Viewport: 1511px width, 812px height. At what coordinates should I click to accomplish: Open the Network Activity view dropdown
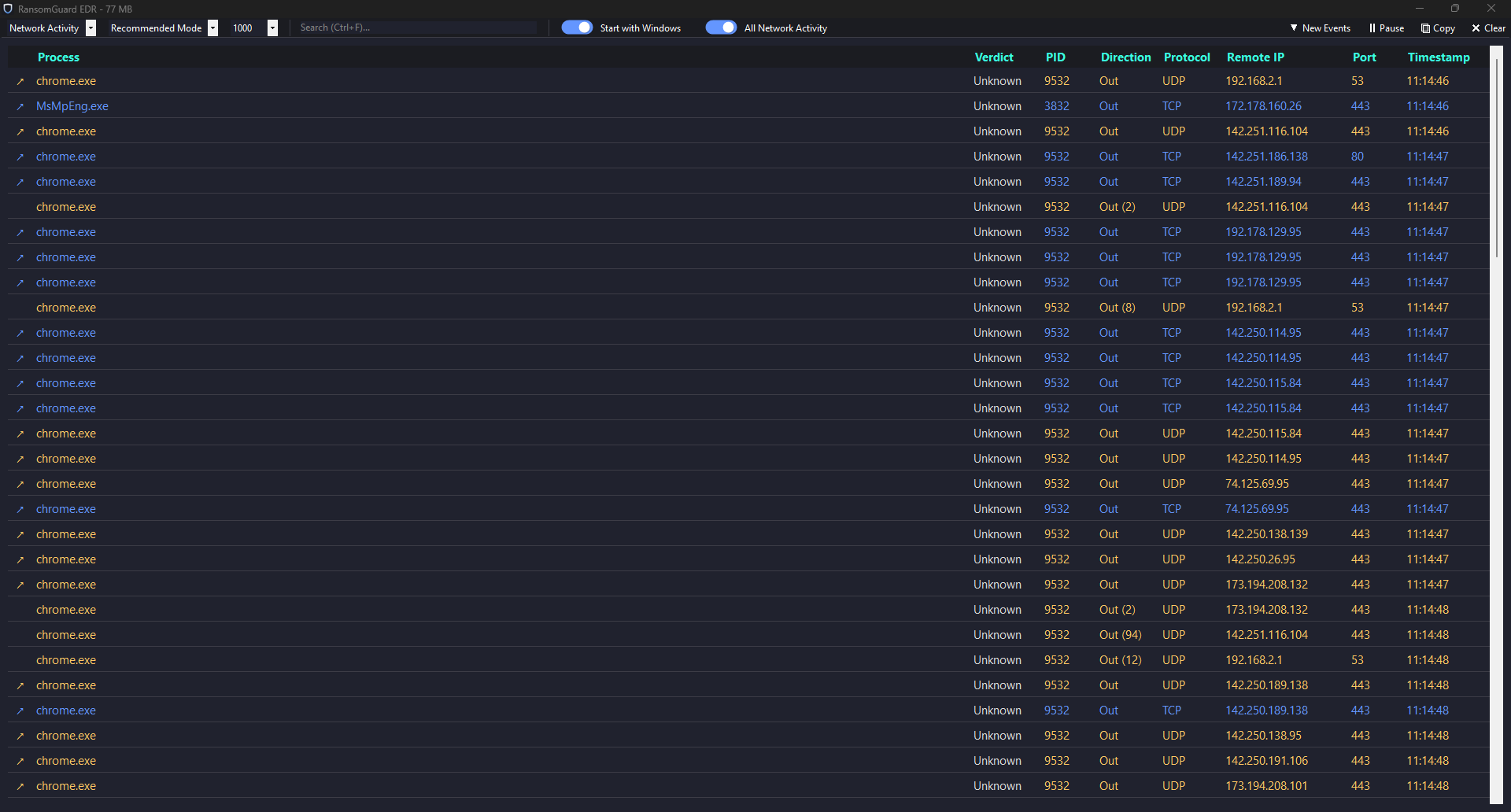[x=51, y=28]
